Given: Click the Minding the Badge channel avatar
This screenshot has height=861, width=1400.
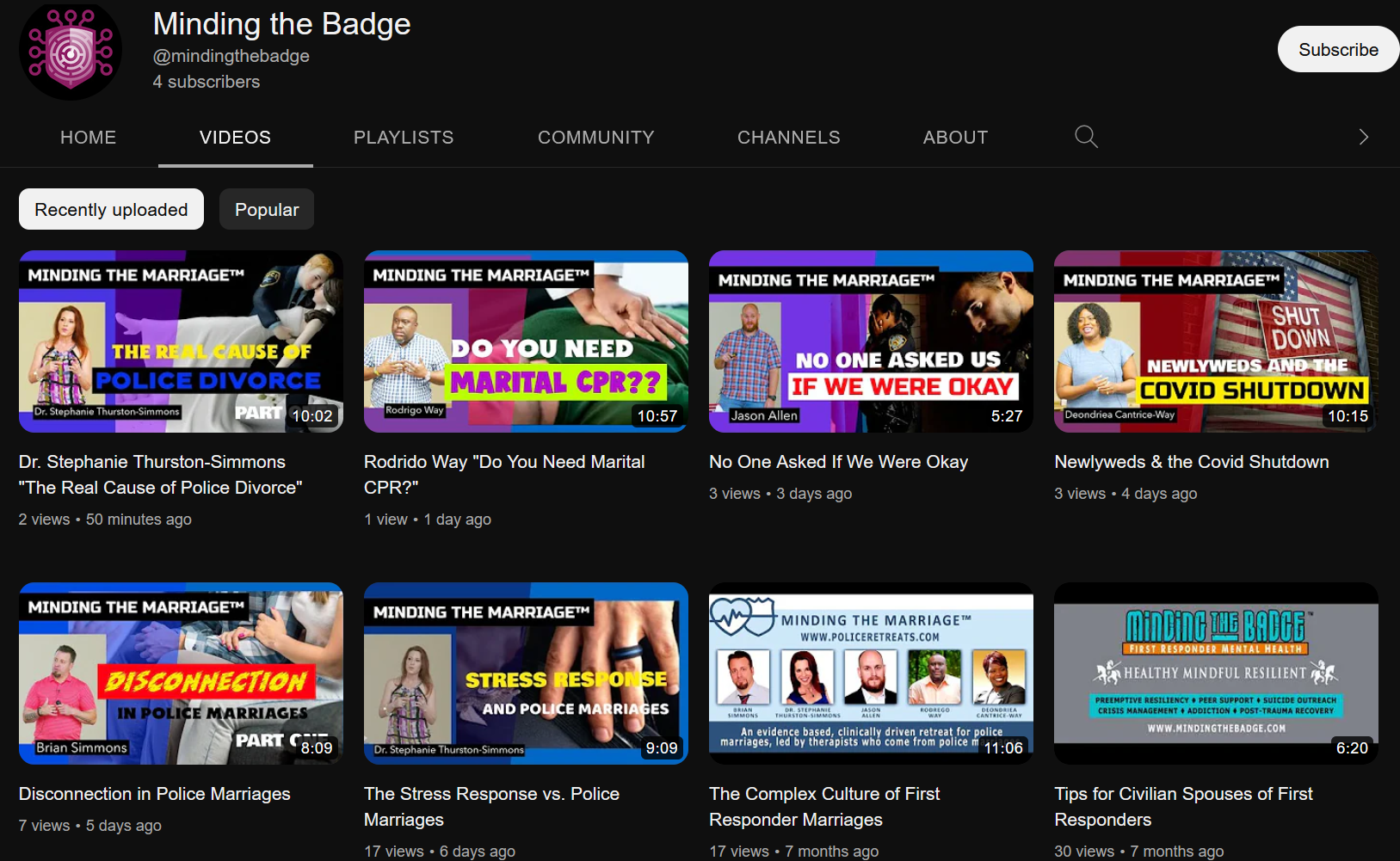Looking at the screenshot, I should click(x=71, y=52).
